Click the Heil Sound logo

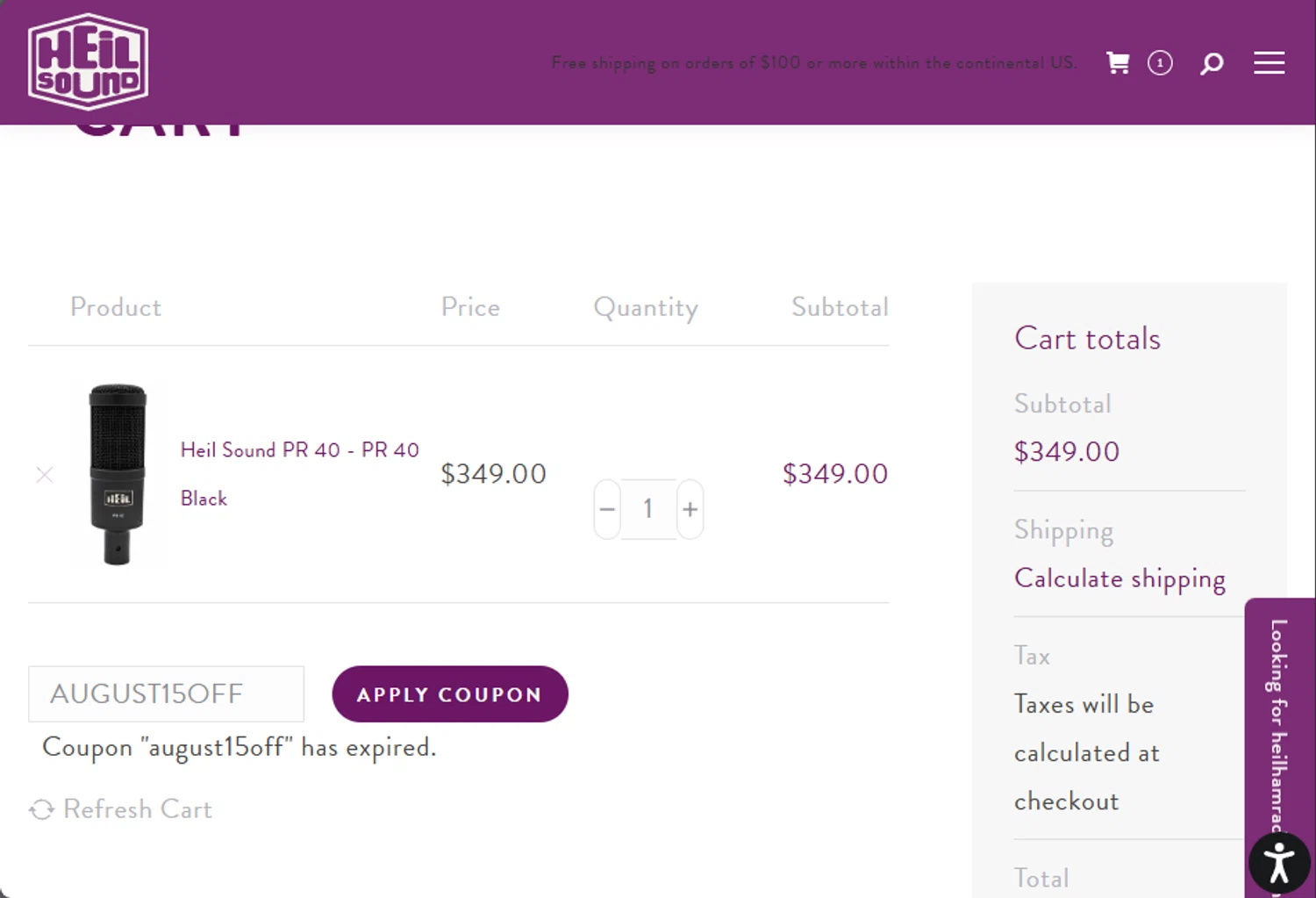point(88,61)
